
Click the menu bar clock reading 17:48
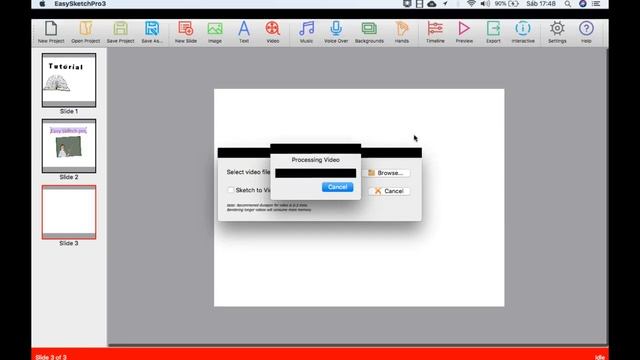click(540, 4)
